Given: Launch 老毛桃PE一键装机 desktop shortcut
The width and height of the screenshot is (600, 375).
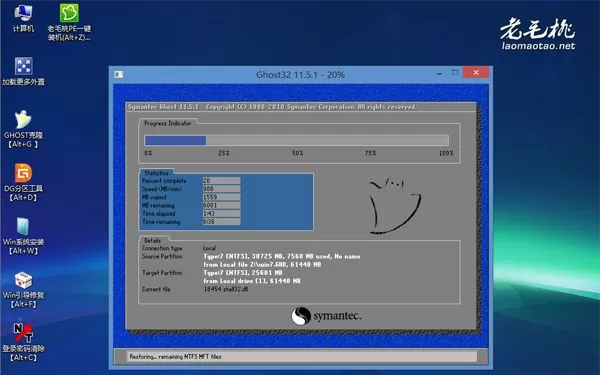Looking at the screenshot, I should pos(69,22).
